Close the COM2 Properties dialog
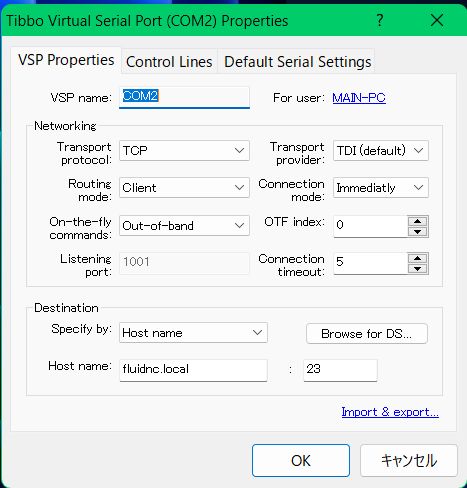The width and height of the screenshot is (467, 488). 437,21
